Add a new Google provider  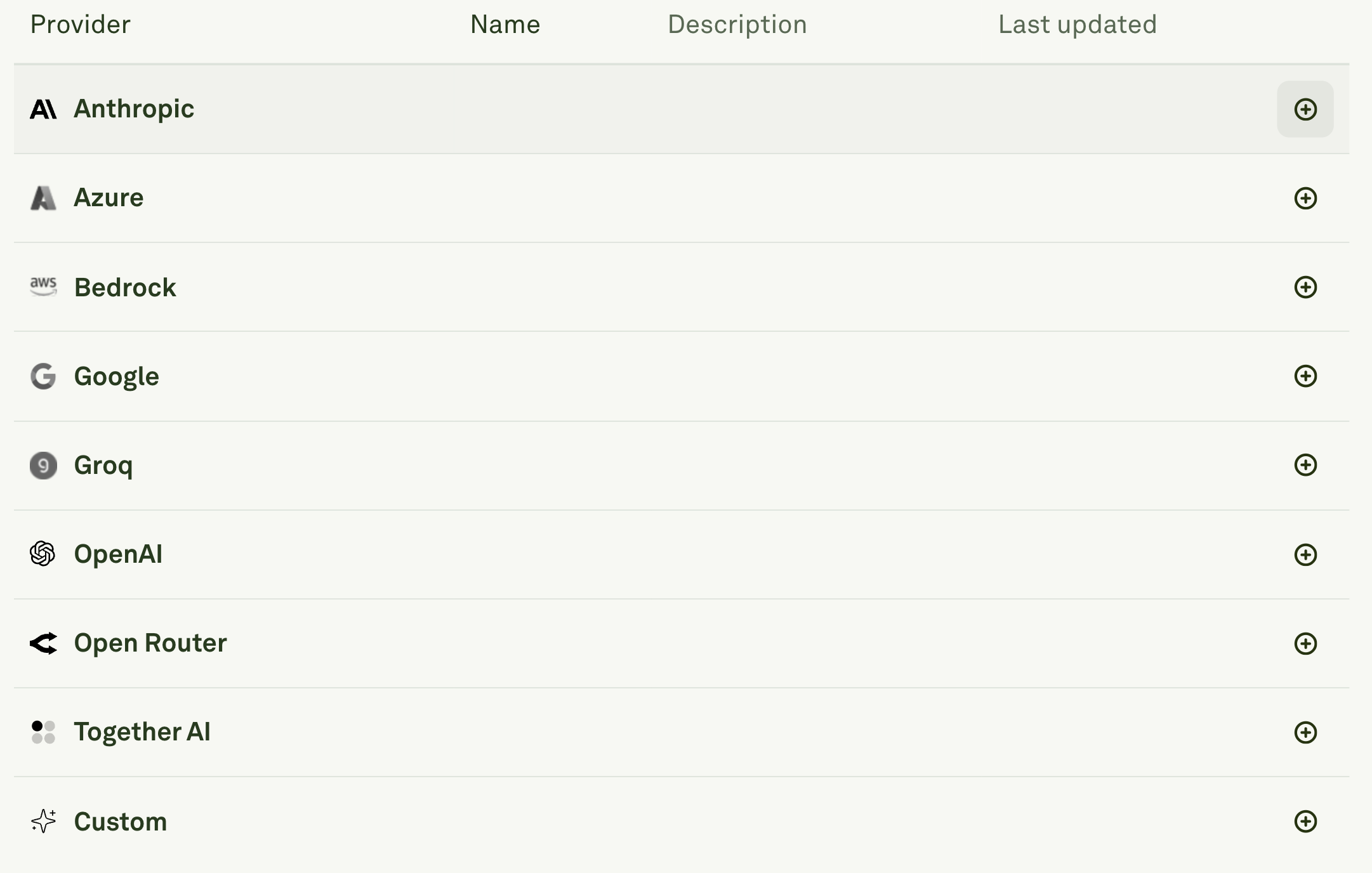point(1305,376)
